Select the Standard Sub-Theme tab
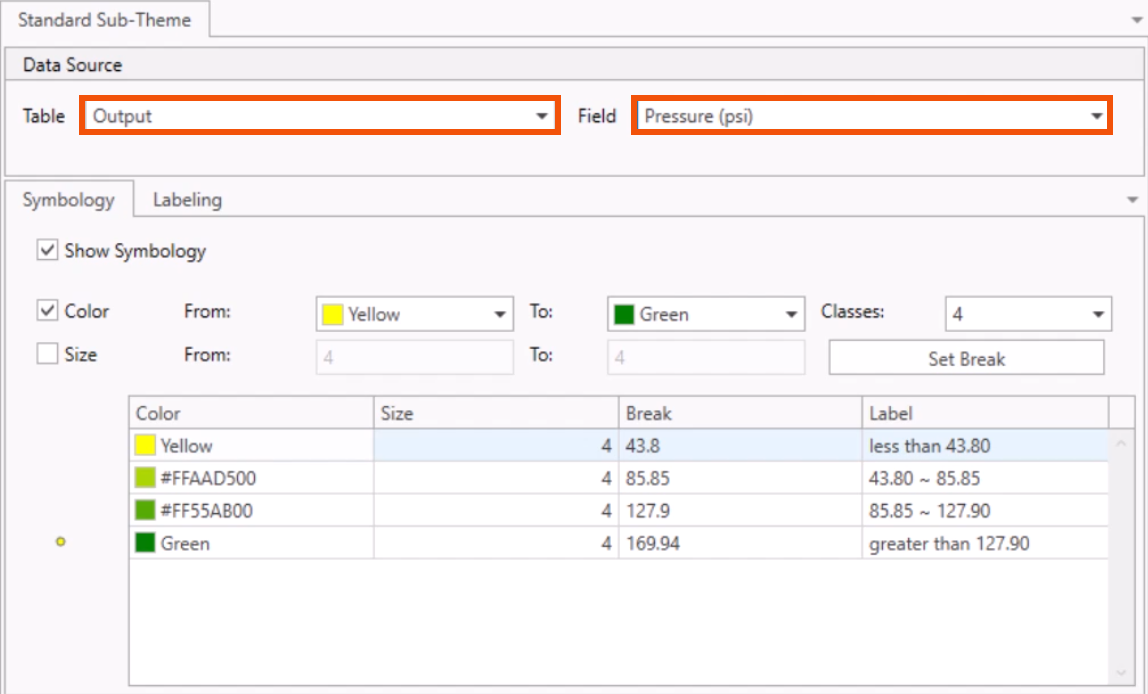The image size is (1148, 694). pos(104,20)
